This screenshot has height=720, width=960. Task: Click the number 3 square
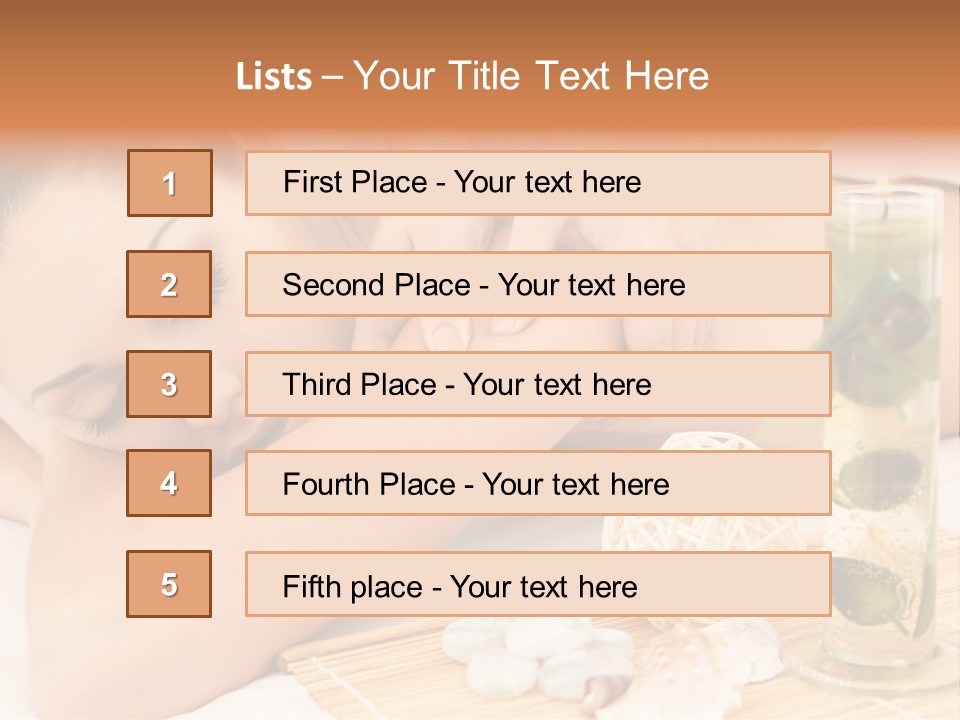pyautogui.click(x=169, y=384)
